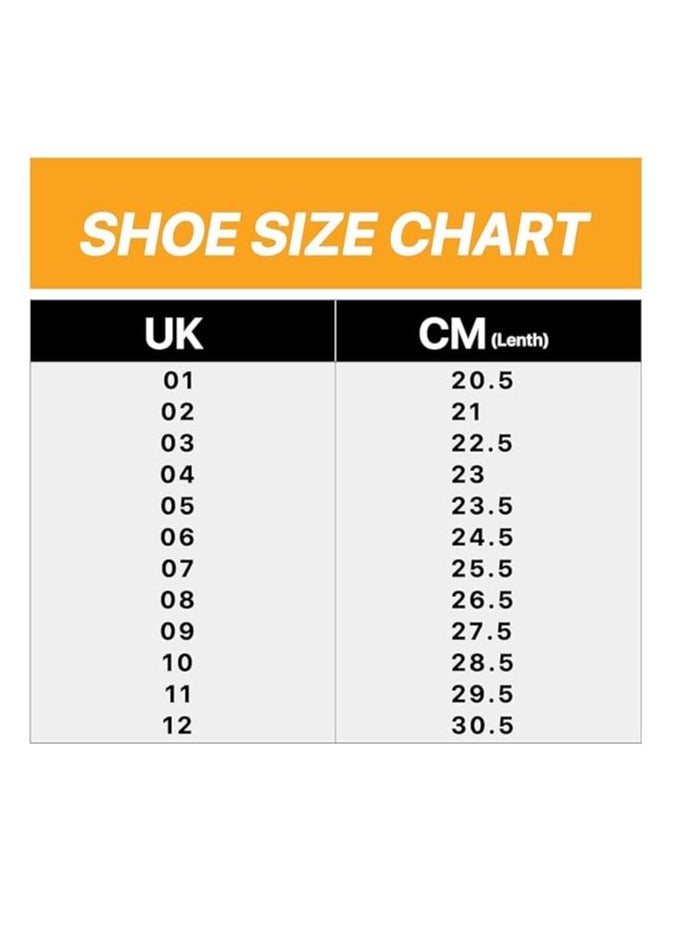The image size is (678, 925).
Task: Select the CM (Lenth) column header
Action: click(x=484, y=335)
